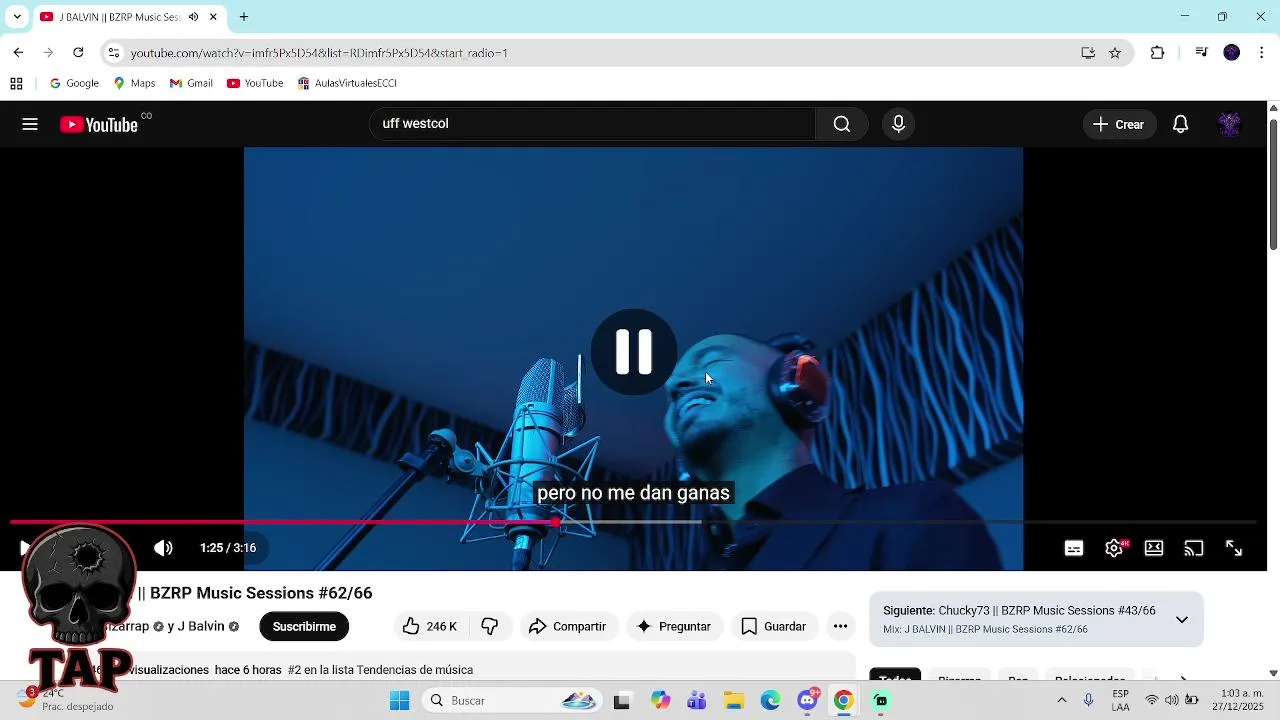
Task: Open File Explorer from taskbar
Action: coord(734,701)
